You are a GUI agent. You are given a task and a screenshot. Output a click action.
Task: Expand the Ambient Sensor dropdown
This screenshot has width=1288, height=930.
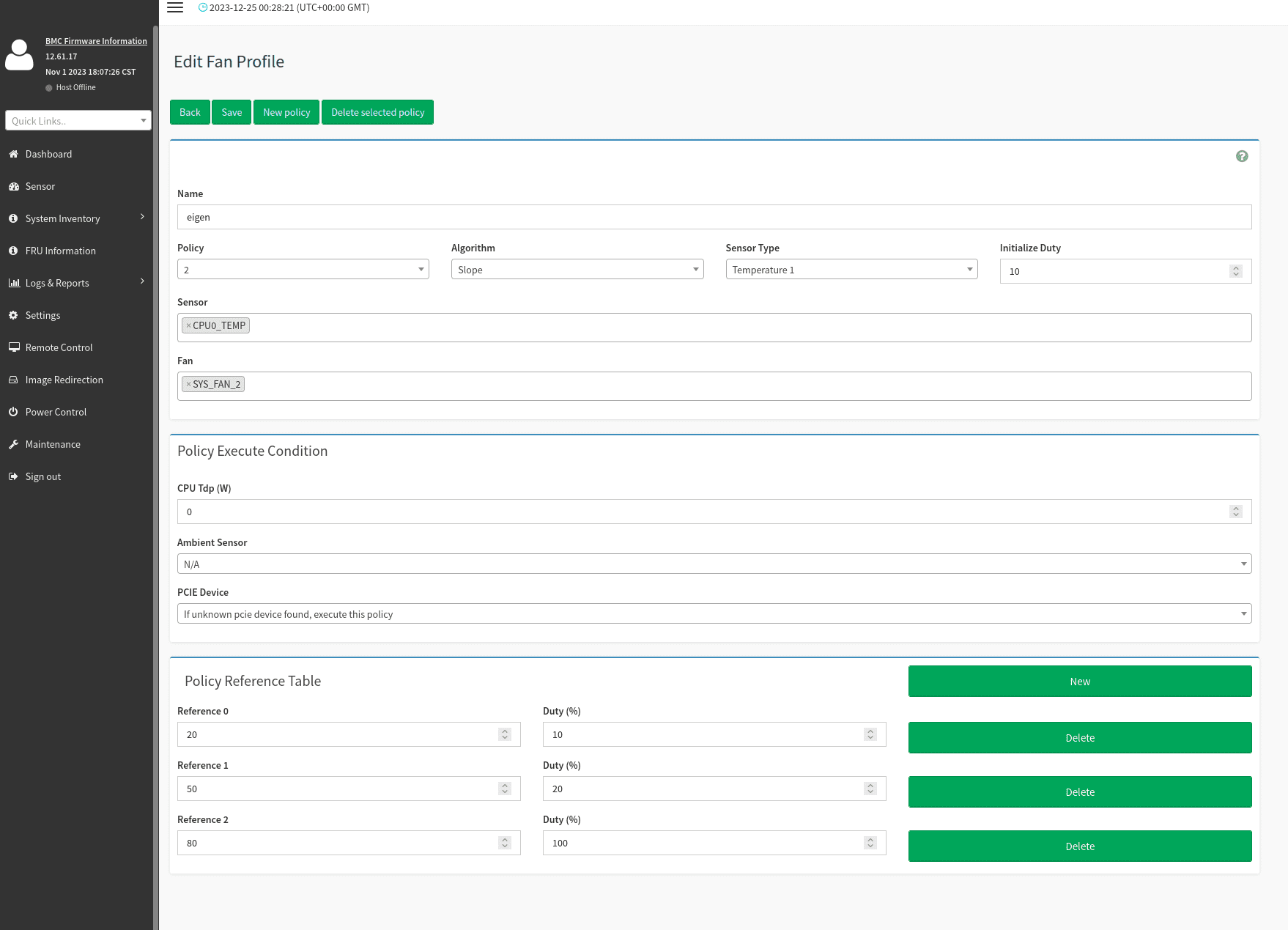[x=714, y=564]
